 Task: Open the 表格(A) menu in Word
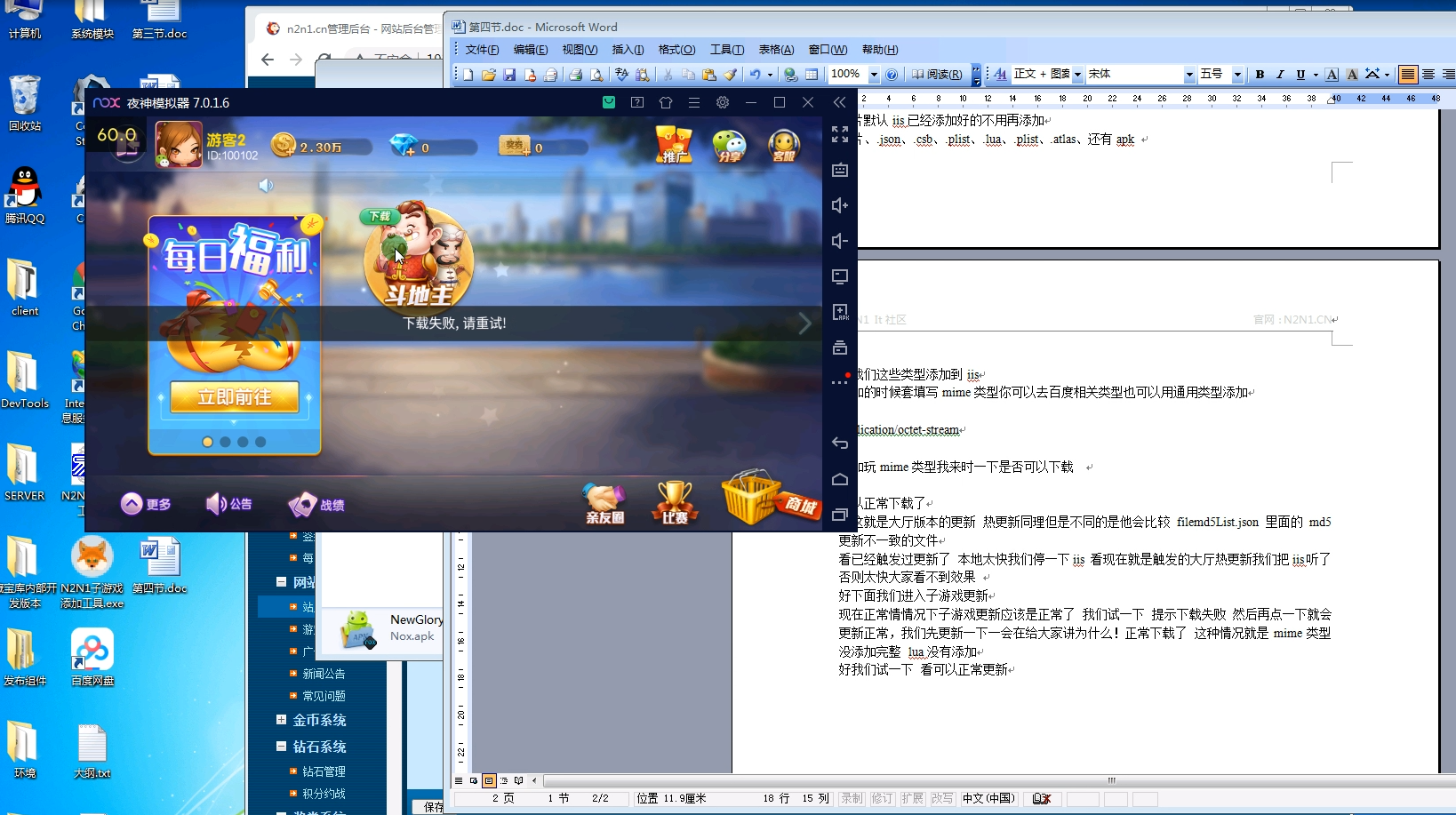tap(777, 50)
